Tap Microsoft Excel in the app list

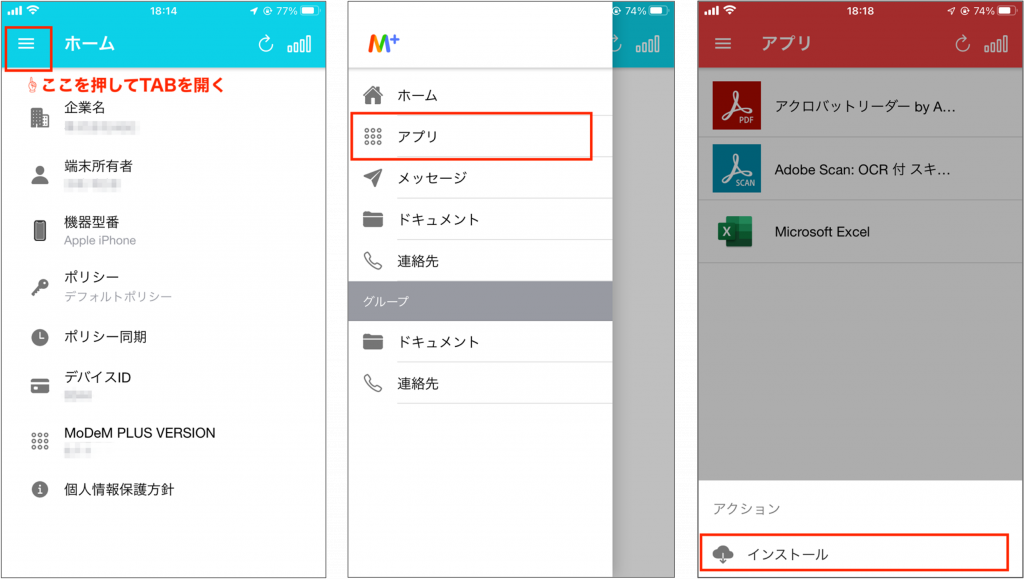click(821, 231)
